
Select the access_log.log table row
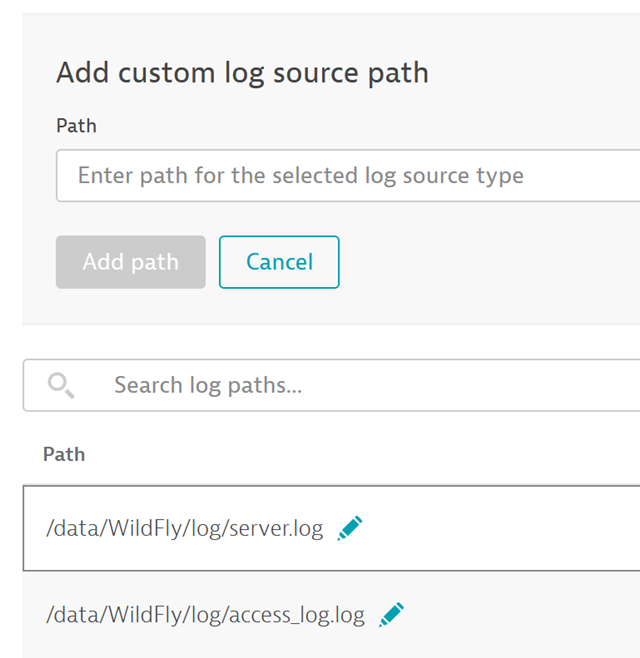coord(332,615)
